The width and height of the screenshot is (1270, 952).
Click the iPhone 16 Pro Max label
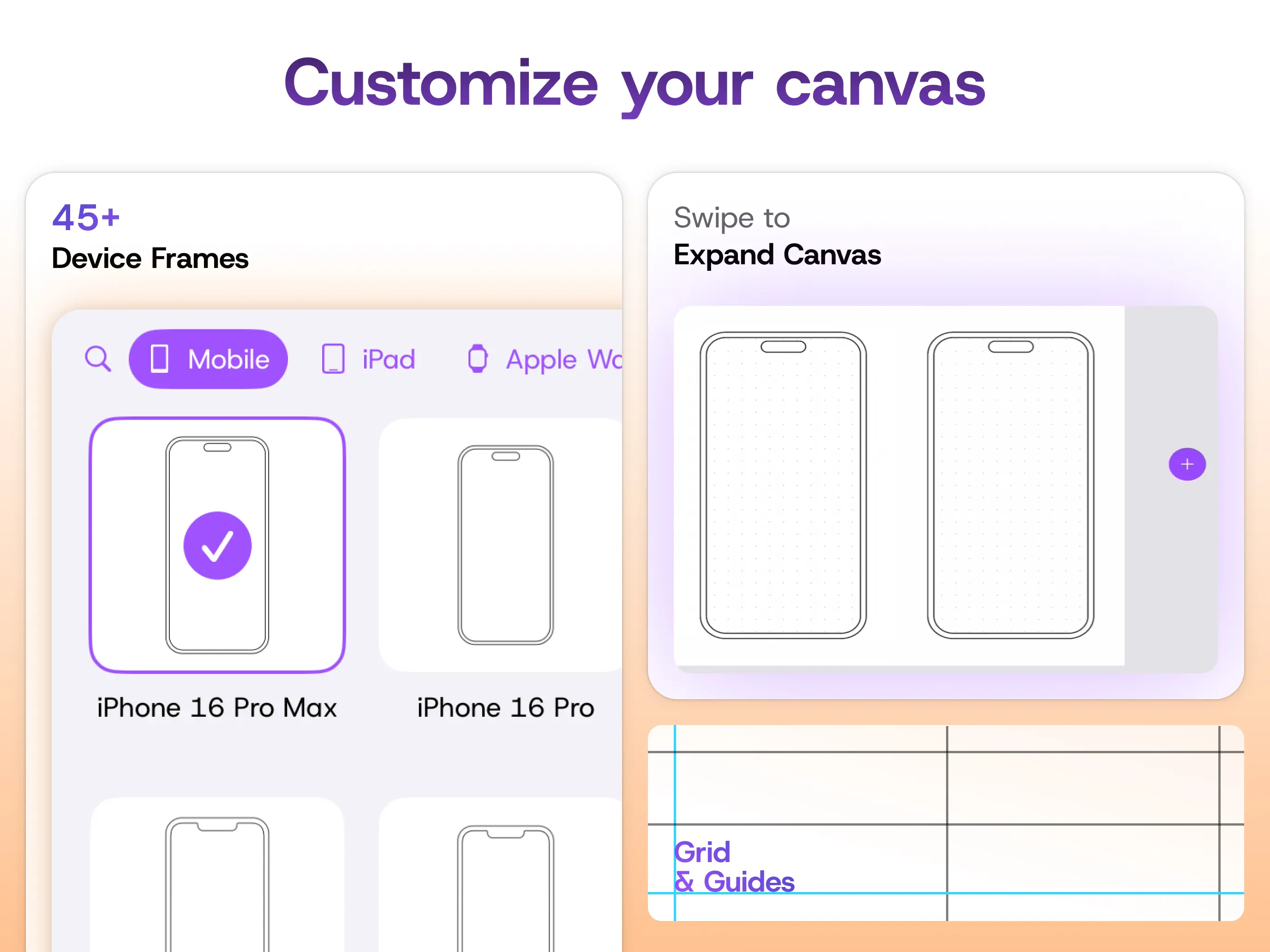pyautogui.click(x=217, y=708)
